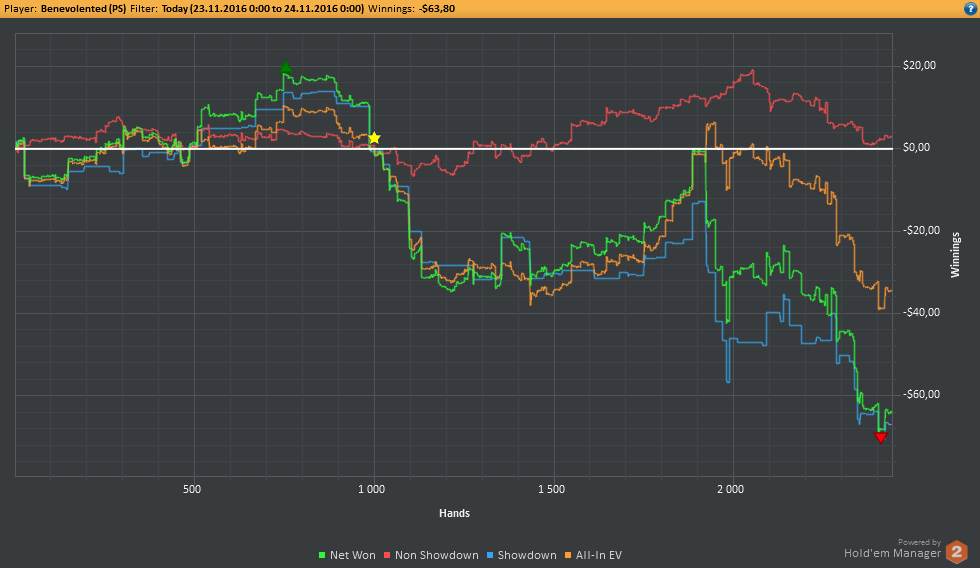Click the Showdown legend label
This screenshot has width=980, height=568.
click(x=527, y=555)
